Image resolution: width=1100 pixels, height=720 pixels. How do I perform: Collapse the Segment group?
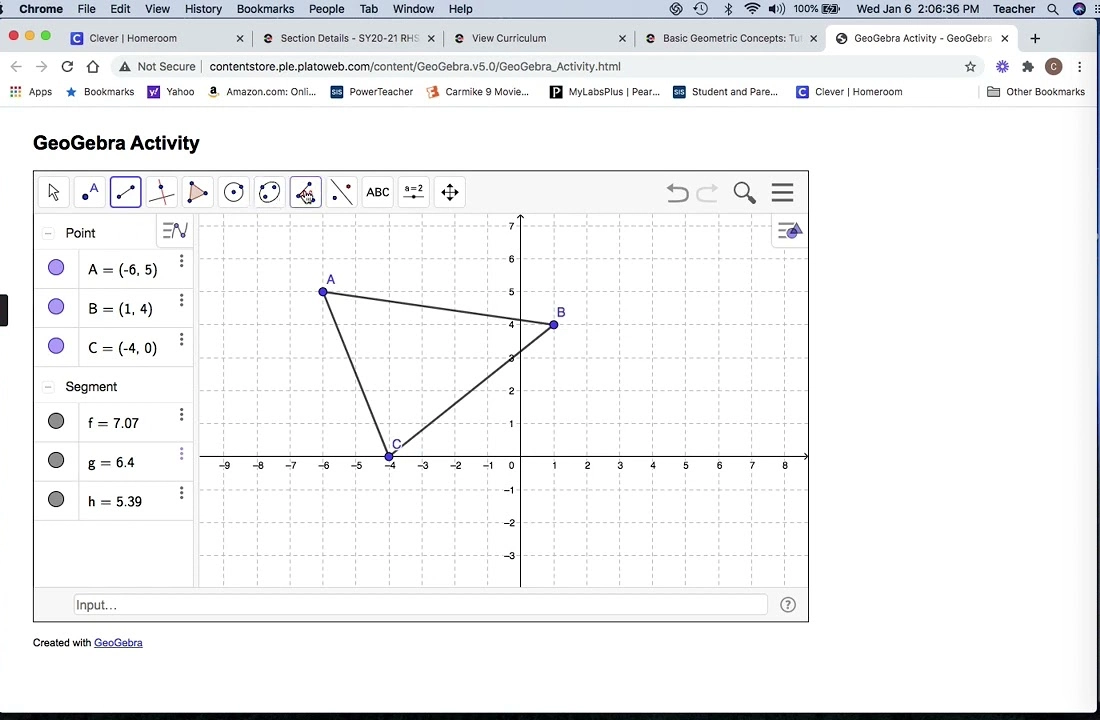[48, 387]
